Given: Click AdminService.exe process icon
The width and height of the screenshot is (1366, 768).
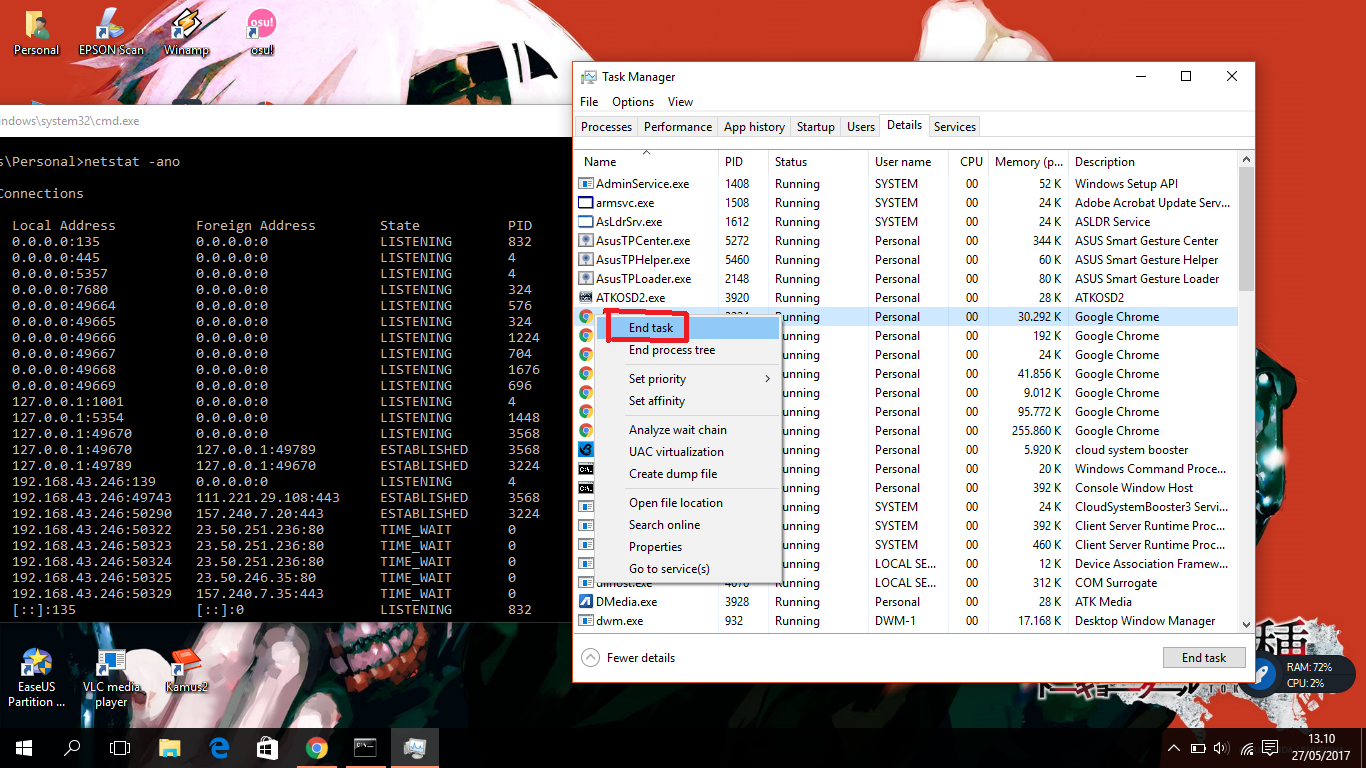Looking at the screenshot, I should point(587,184).
